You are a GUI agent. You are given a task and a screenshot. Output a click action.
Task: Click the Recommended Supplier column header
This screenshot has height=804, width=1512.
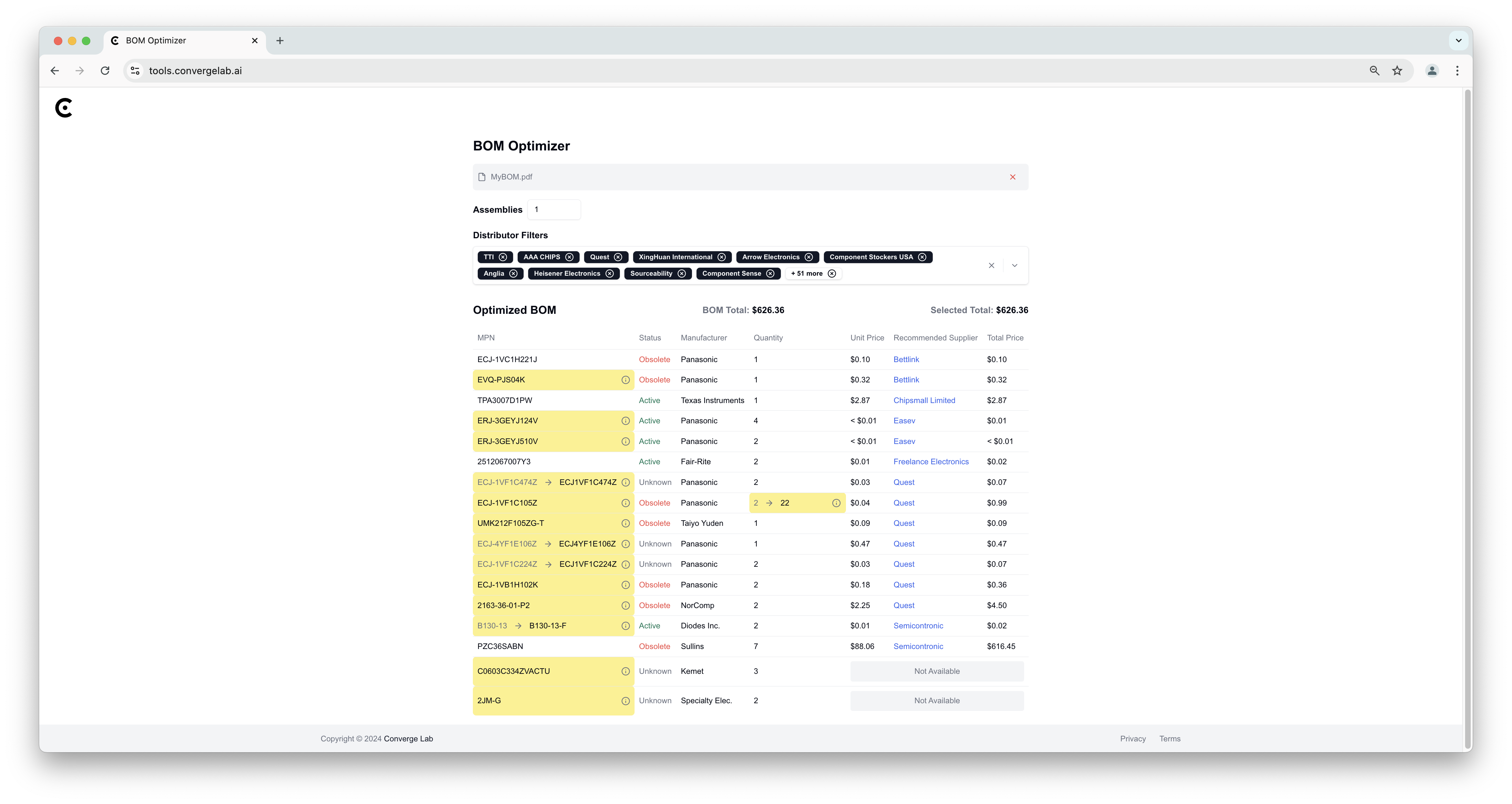935,338
